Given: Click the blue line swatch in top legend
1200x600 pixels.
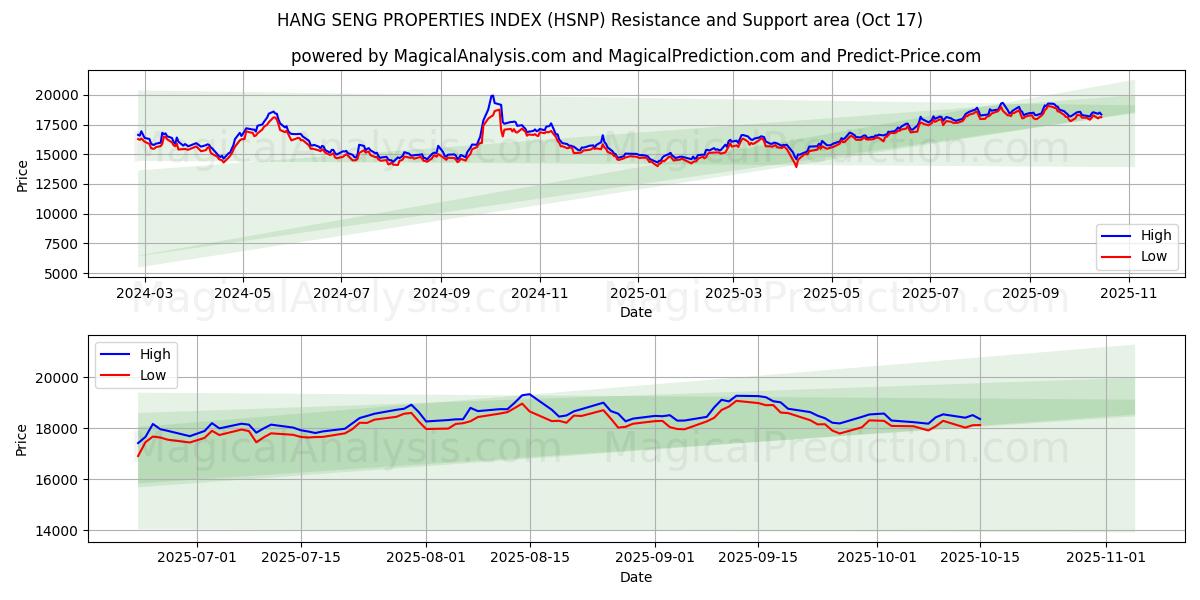Looking at the screenshot, I should (1117, 236).
